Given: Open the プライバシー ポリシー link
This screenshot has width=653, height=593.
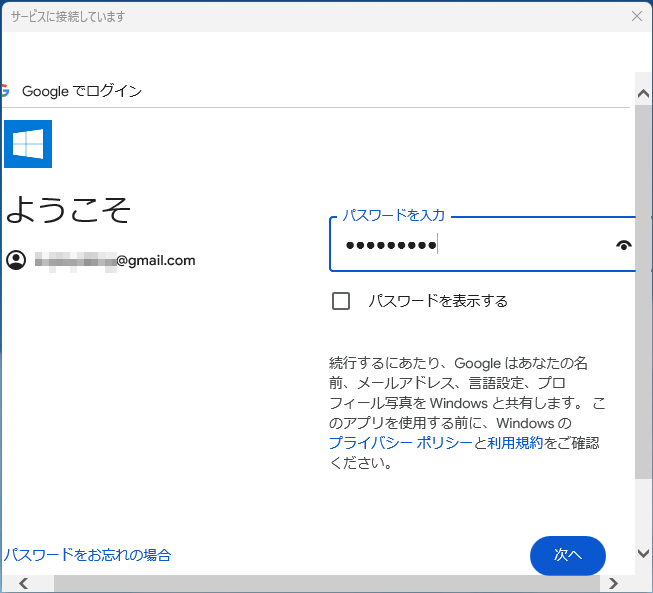Looking at the screenshot, I should click(x=401, y=443).
